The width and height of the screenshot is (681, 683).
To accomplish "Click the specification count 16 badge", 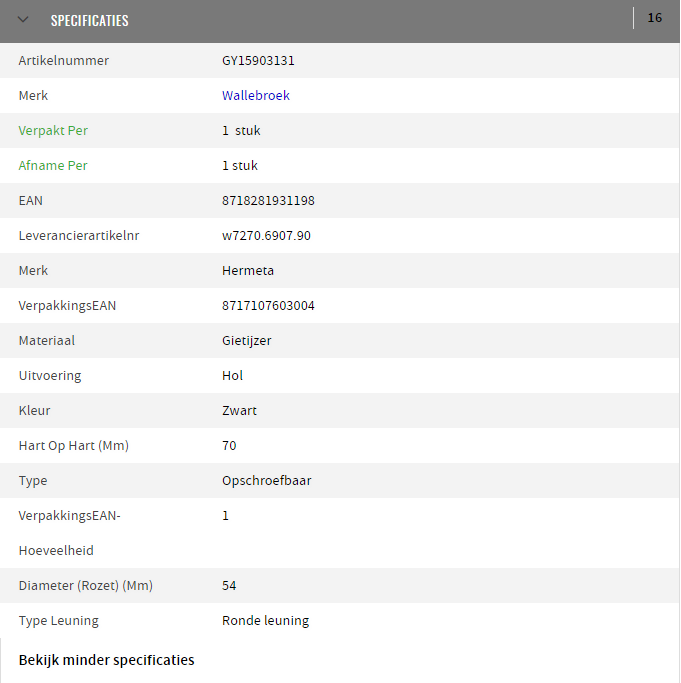I will pos(654,18).
